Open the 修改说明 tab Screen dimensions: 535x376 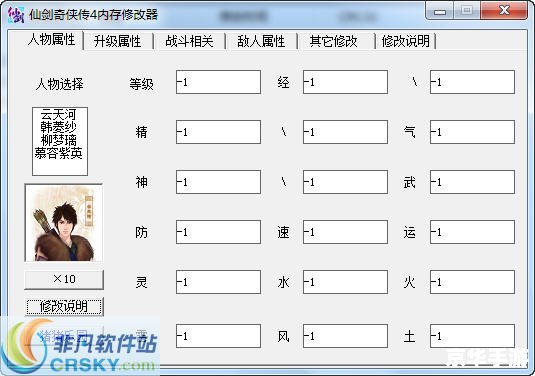pyautogui.click(x=406, y=42)
